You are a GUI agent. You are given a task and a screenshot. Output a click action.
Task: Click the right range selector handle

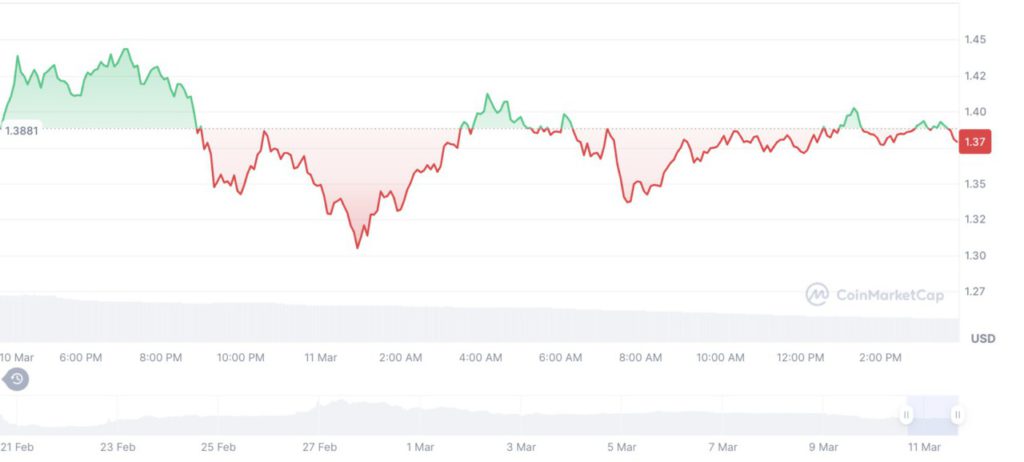pyautogui.click(x=957, y=414)
